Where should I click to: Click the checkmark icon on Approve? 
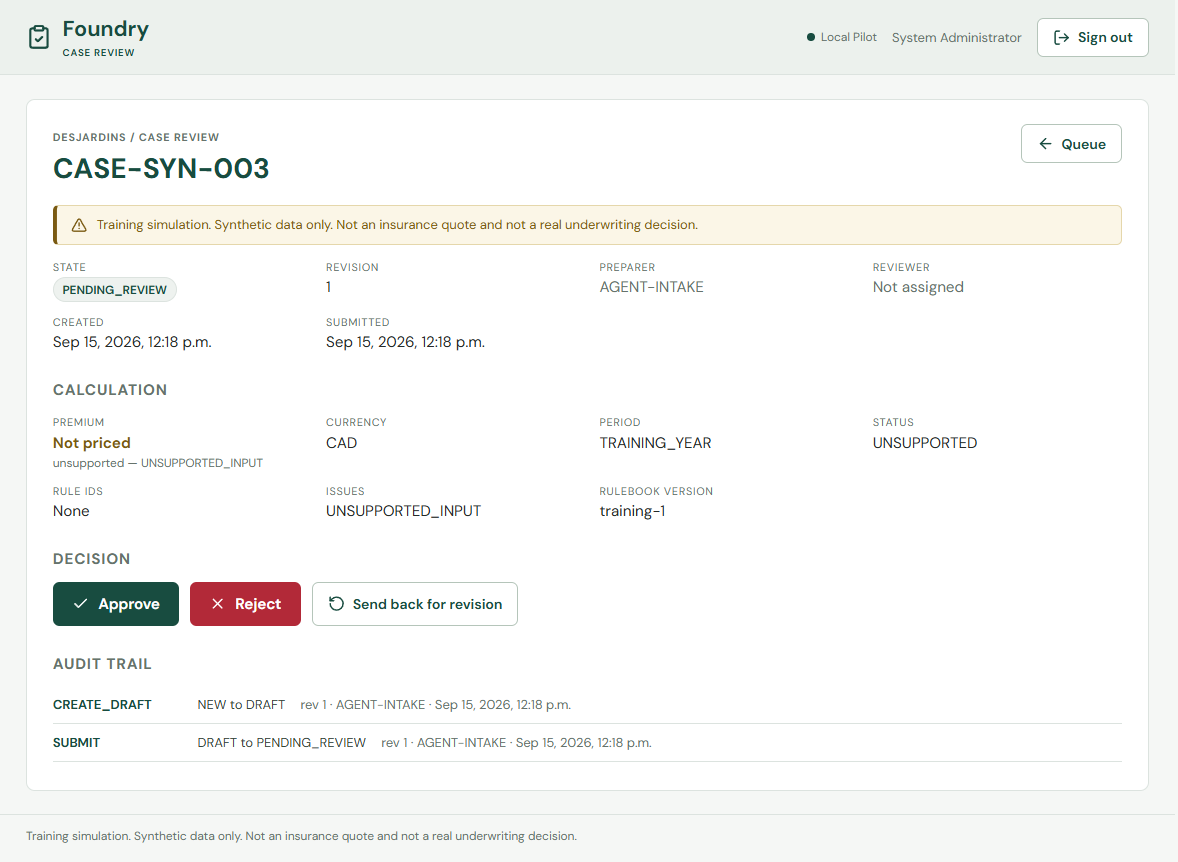pyautogui.click(x=80, y=603)
